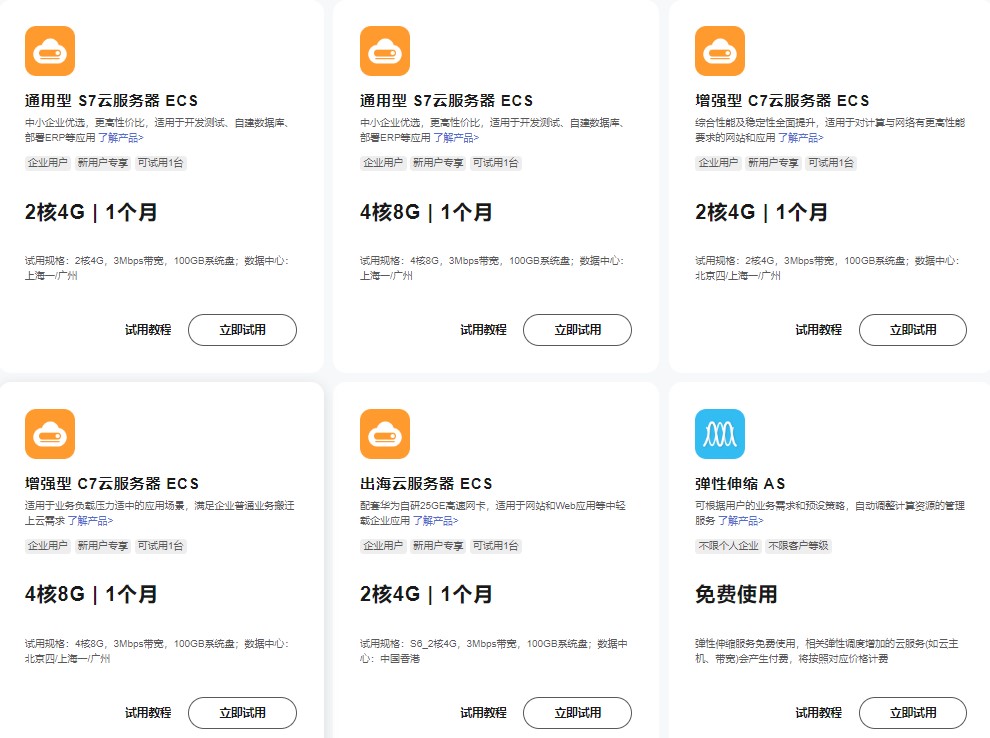This screenshot has width=990, height=738.
Task: Click 企业用户 tag on S7 4核8G card
Action: tap(383, 163)
